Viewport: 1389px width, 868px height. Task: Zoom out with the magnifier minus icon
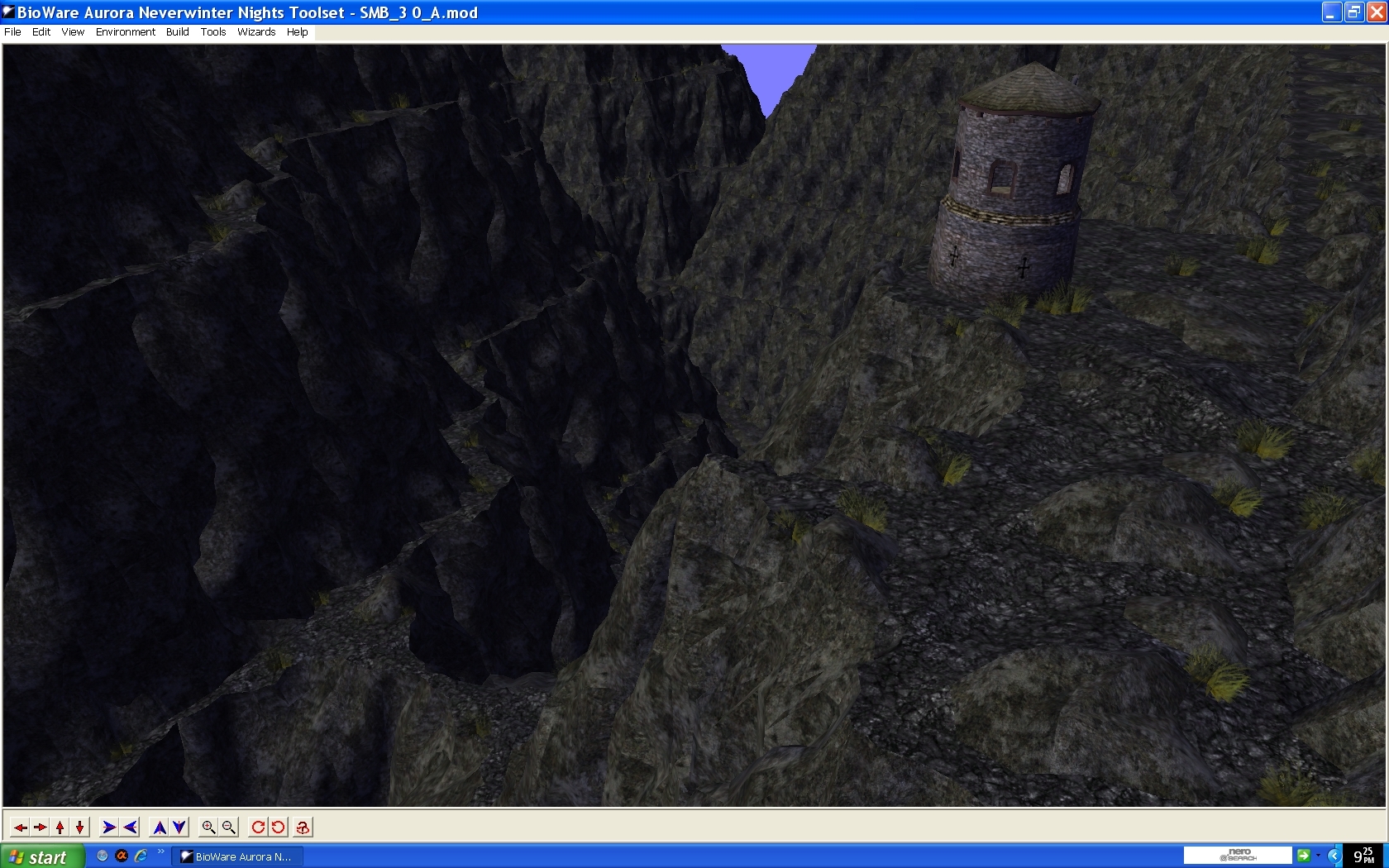tap(229, 827)
